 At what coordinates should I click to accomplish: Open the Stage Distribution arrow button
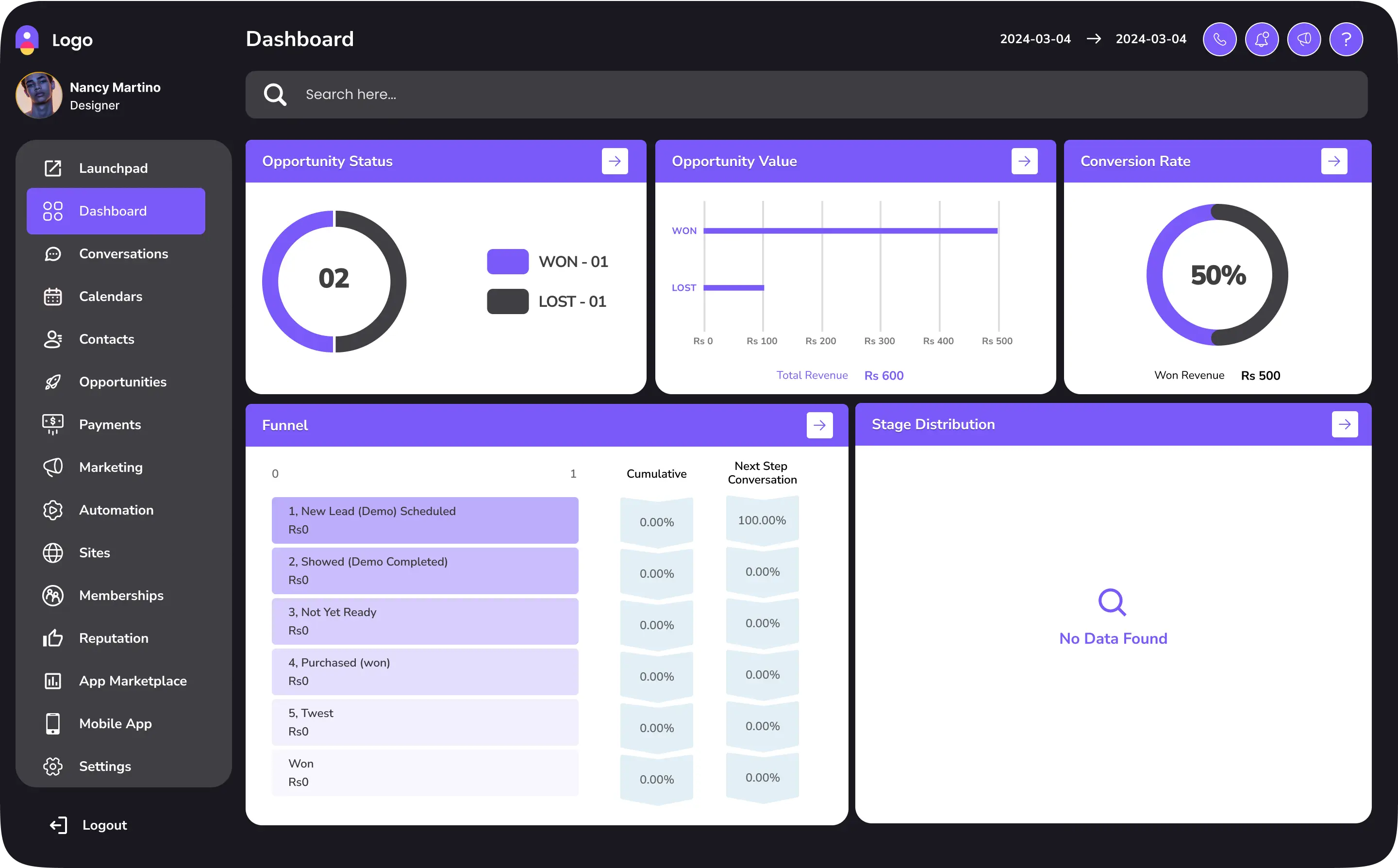pos(1345,424)
